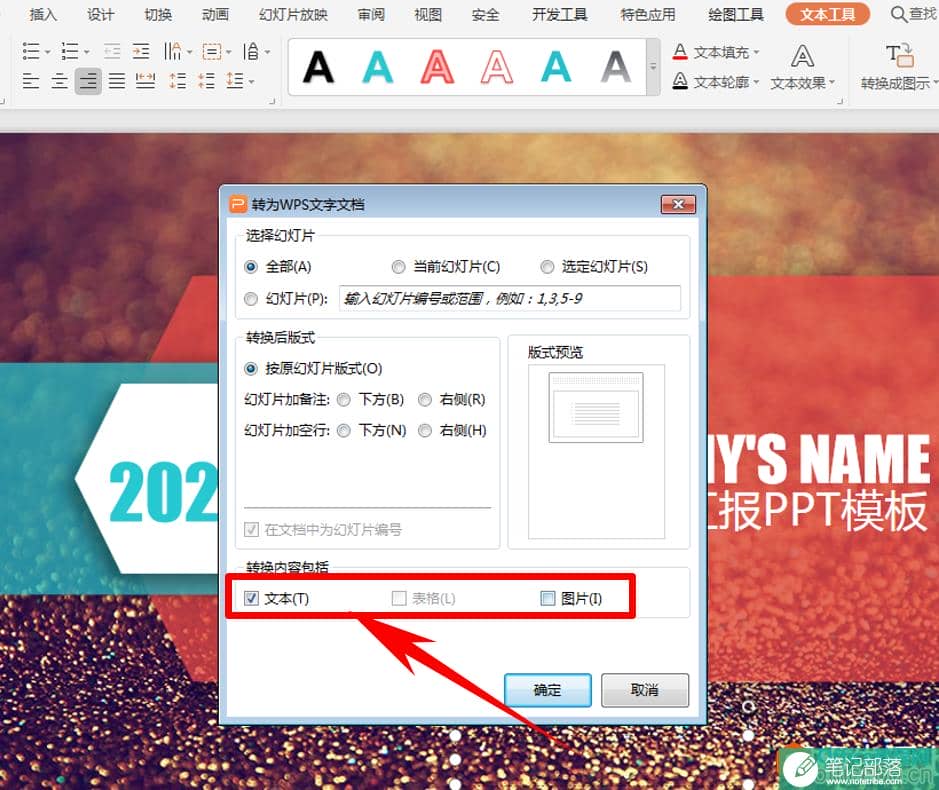Viewport: 939px width, 790px height.
Task: Switch to the 动画 tab
Action: 215,14
